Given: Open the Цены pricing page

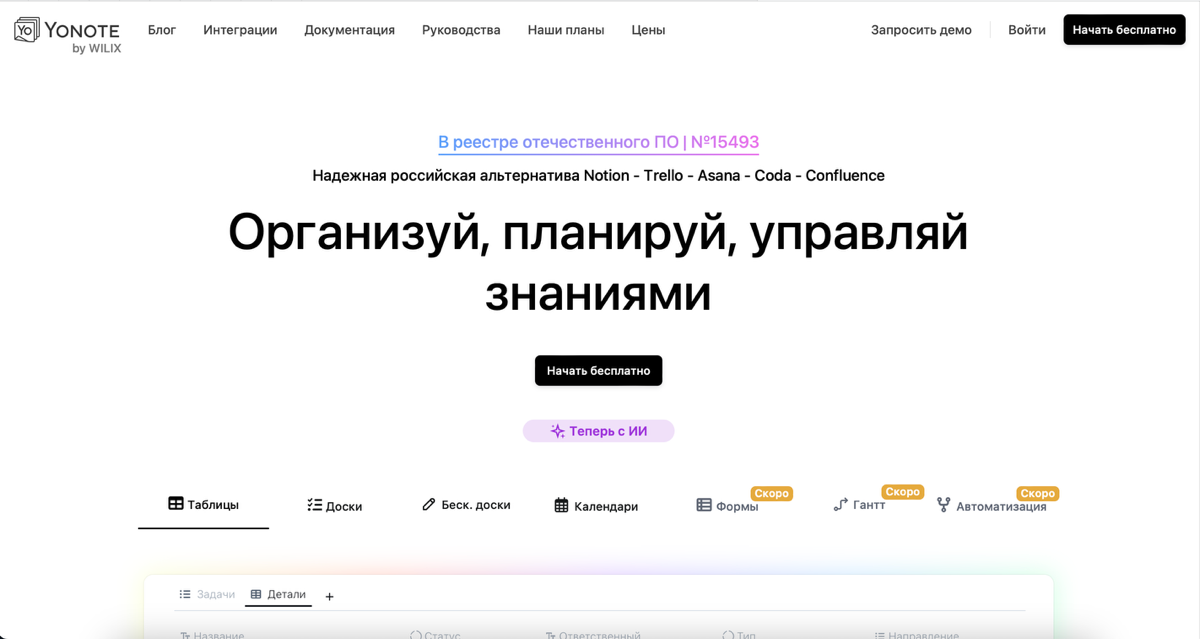Looking at the screenshot, I should pyautogui.click(x=648, y=30).
